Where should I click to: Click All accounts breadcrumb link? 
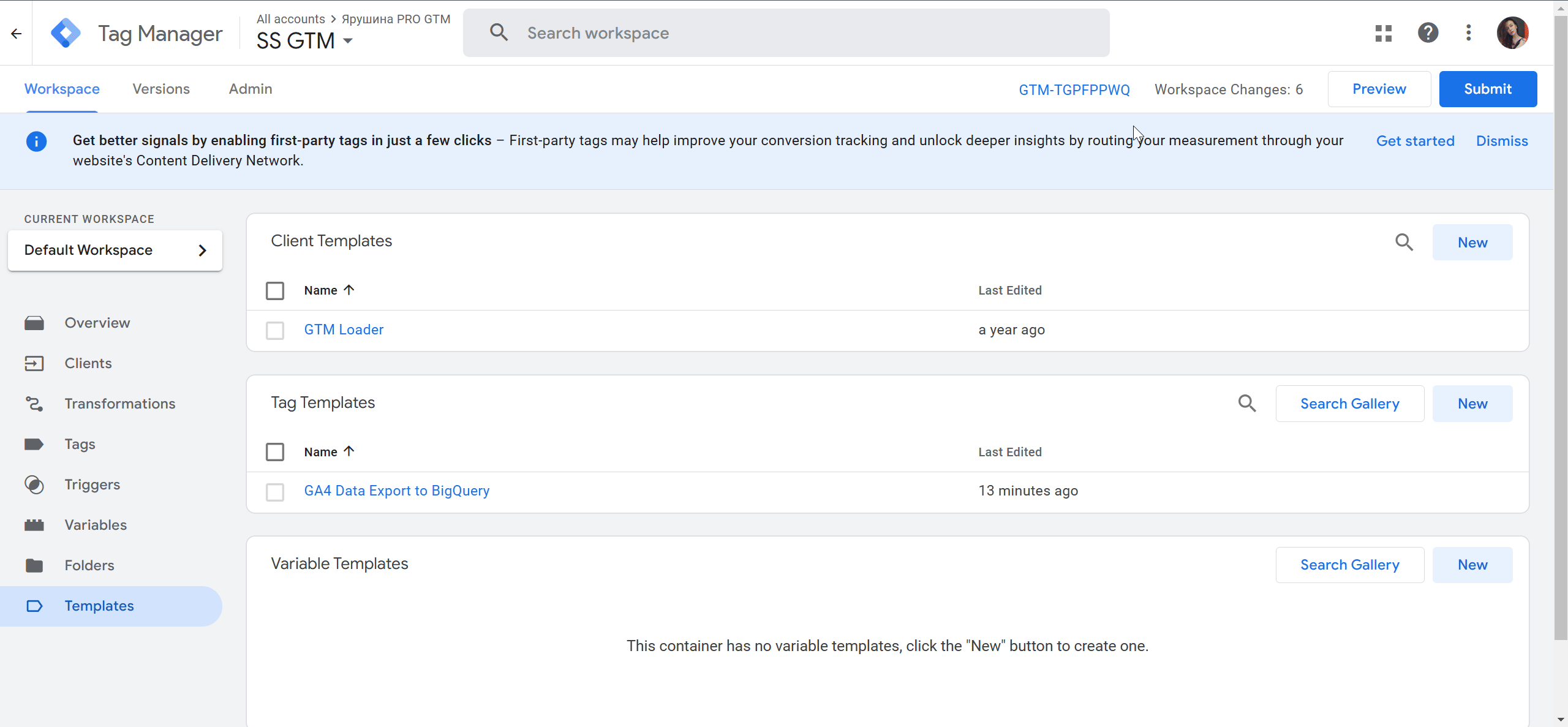pos(291,19)
